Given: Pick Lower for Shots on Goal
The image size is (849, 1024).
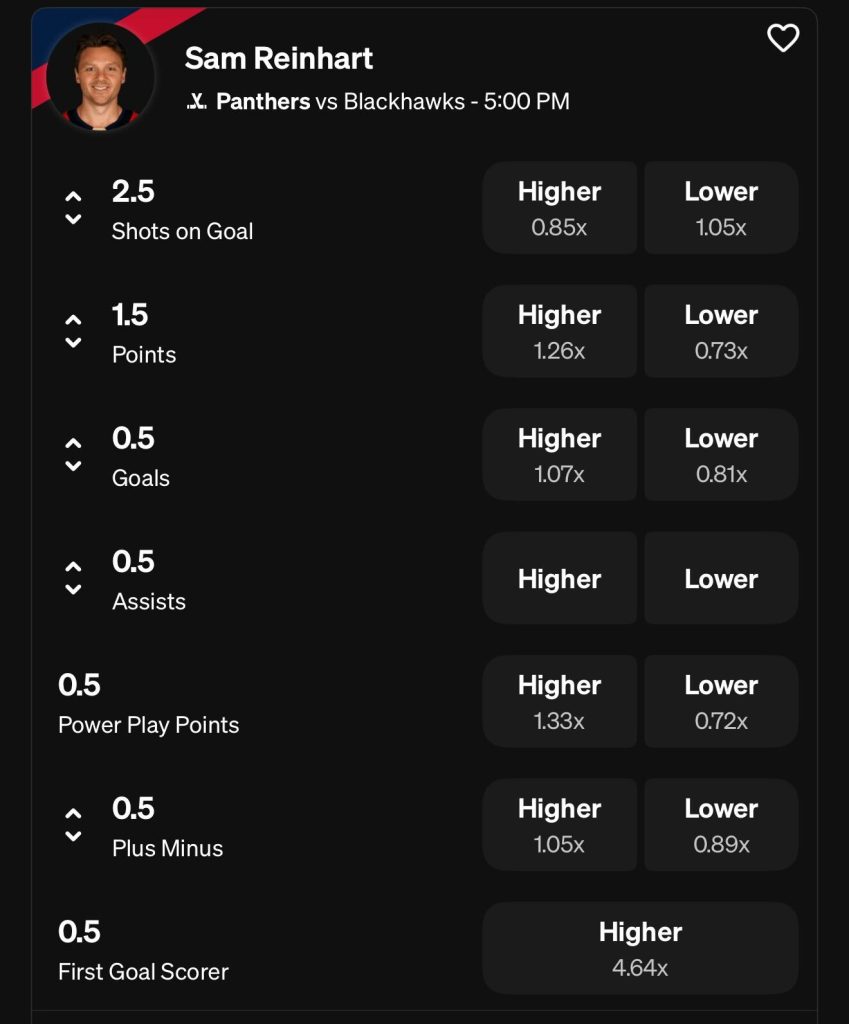Looking at the screenshot, I should tap(721, 208).
